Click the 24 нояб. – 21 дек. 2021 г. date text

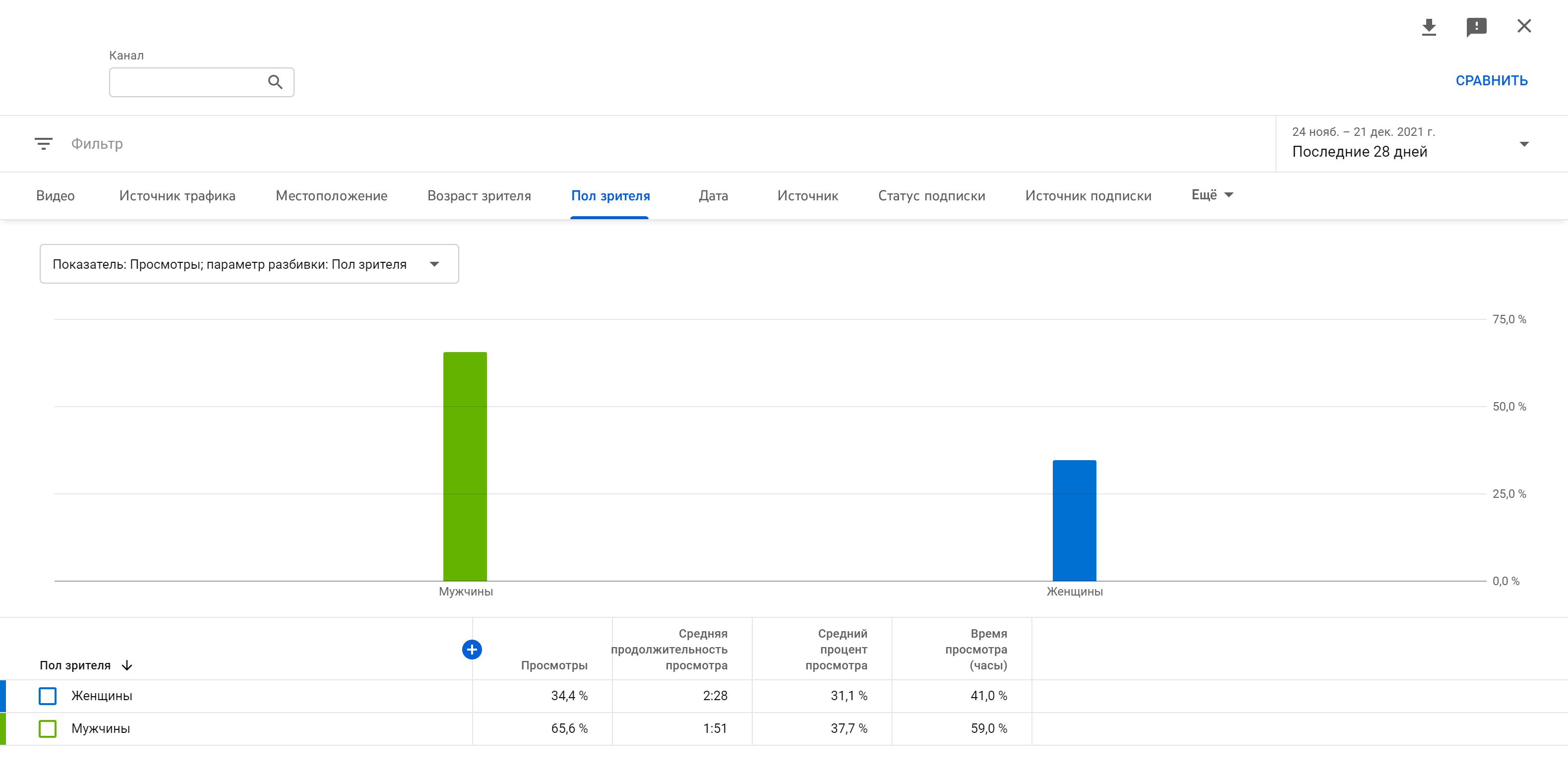coord(1364,131)
